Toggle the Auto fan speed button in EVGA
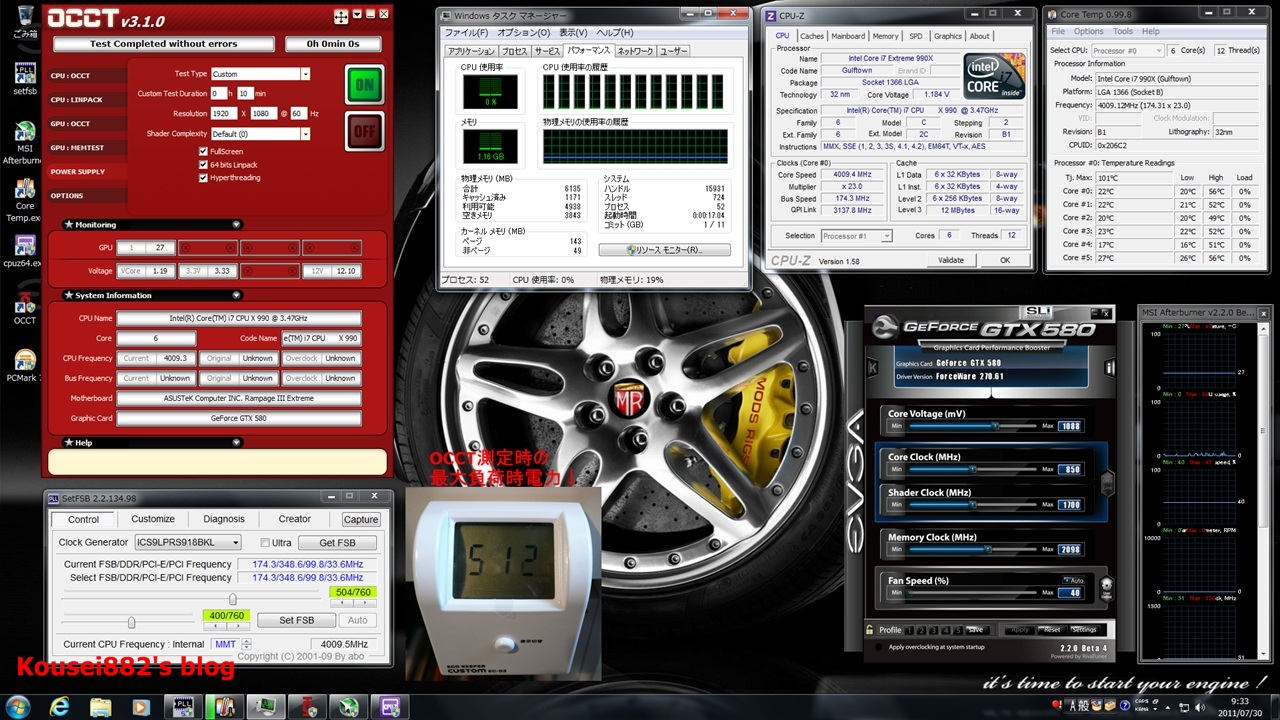The height and width of the screenshot is (720, 1280). [x=1073, y=580]
